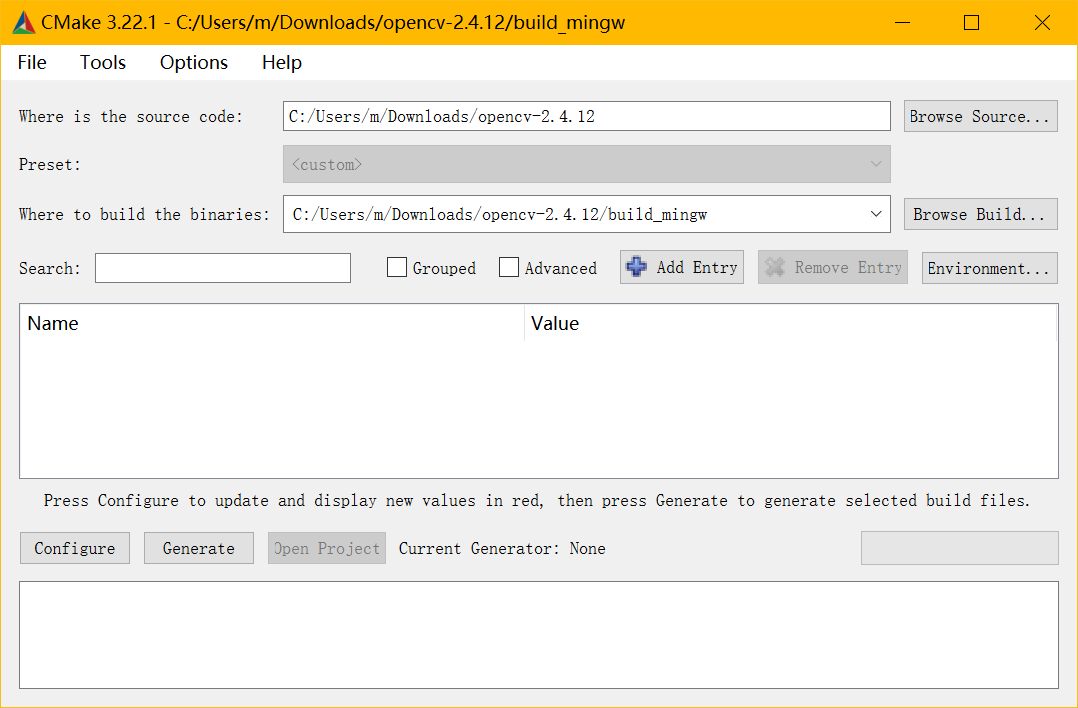Click Browse Build button
1078x708 pixels.
tap(980, 214)
